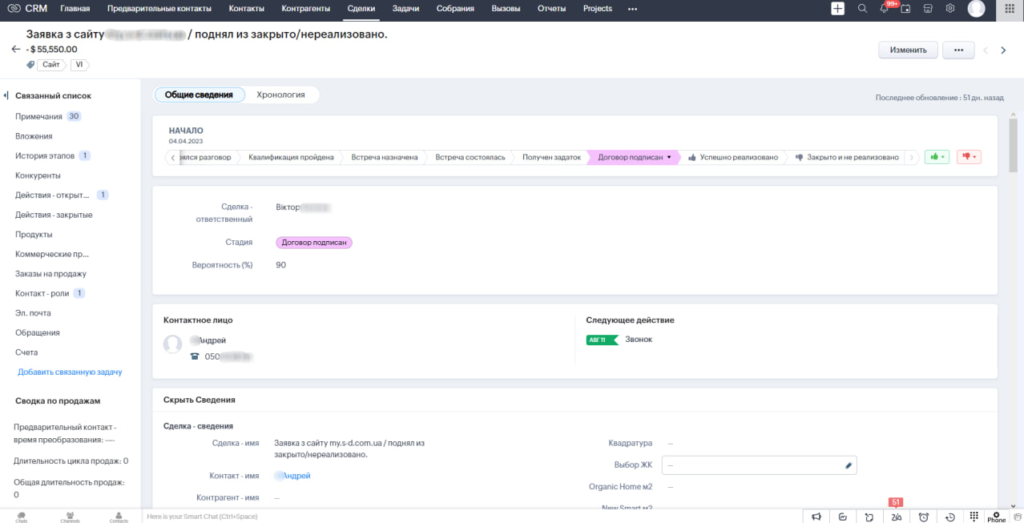The image size is (1024, 523).
Task: Click the Выбор ЖК input field
Action: pos(759,466)
